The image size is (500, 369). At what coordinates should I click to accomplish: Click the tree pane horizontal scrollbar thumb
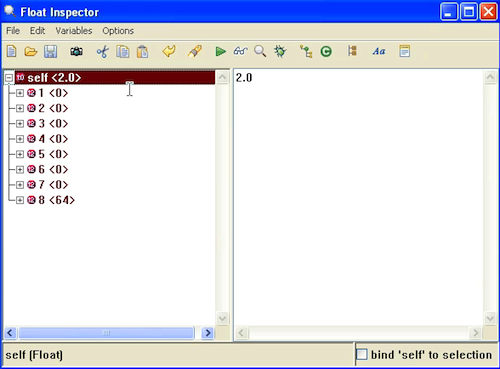106,333
